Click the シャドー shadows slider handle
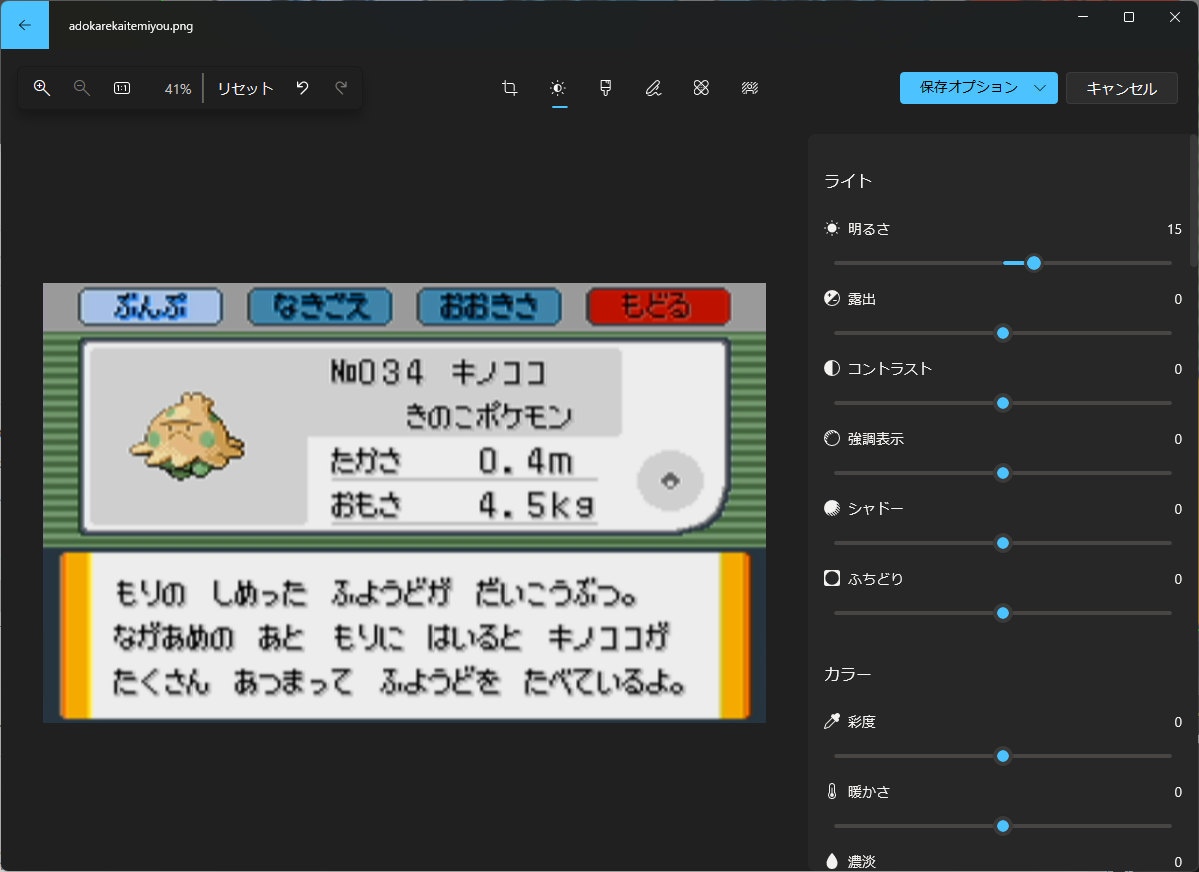Screen dimensions: 1199x872 click(x=1003, y=543)
